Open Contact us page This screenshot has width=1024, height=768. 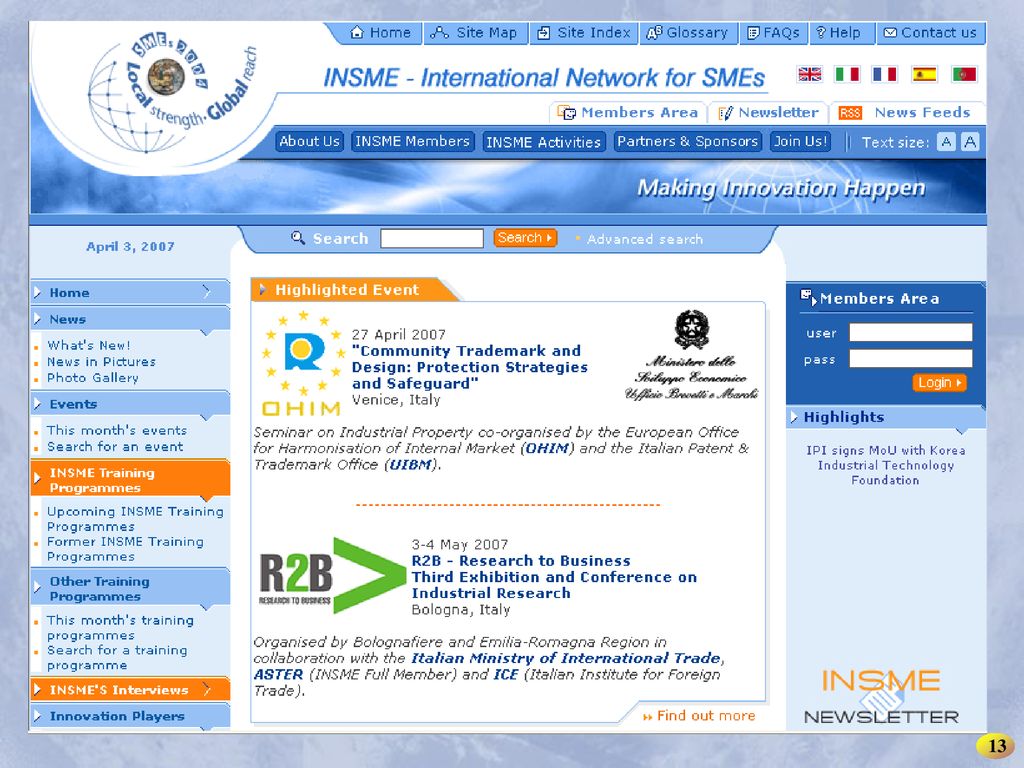point(930,33)
